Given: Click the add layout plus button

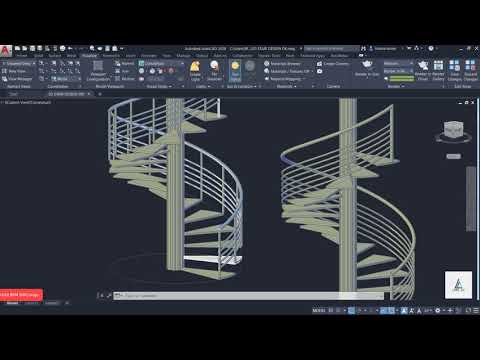Looking at the screenshot, I should tap(67, 303).
